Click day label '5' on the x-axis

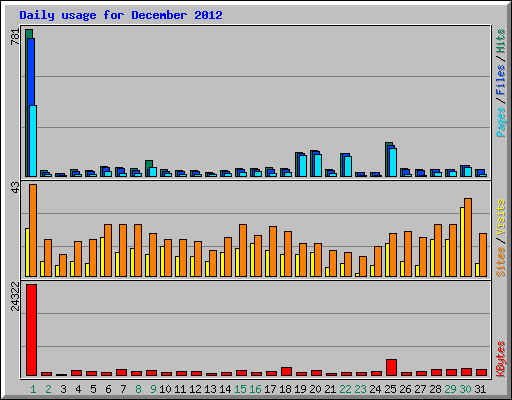(93, 389)
